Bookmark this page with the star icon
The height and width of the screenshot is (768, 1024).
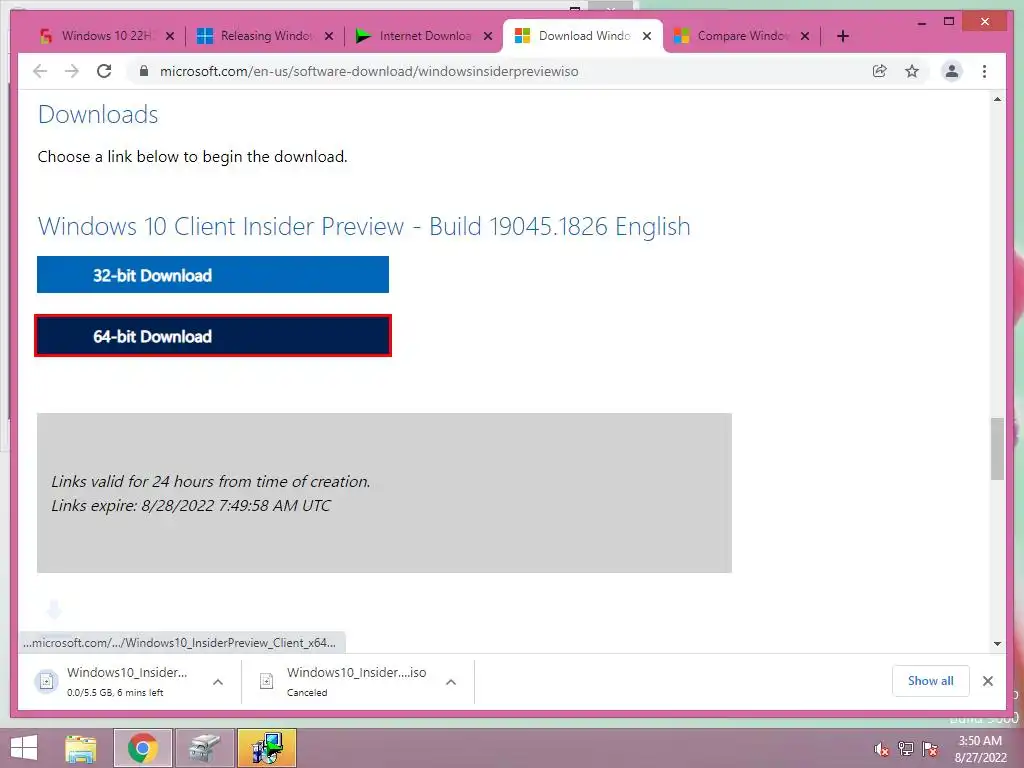point(912,71)
